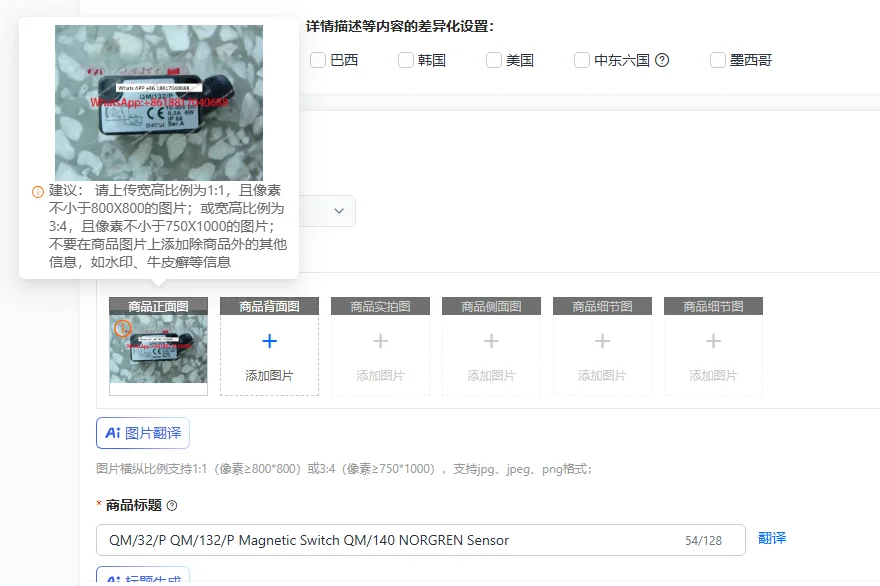Screen dimensions: 880x586
Task: Check the 韩国 country checkbox
Action: tap(405, 60)
